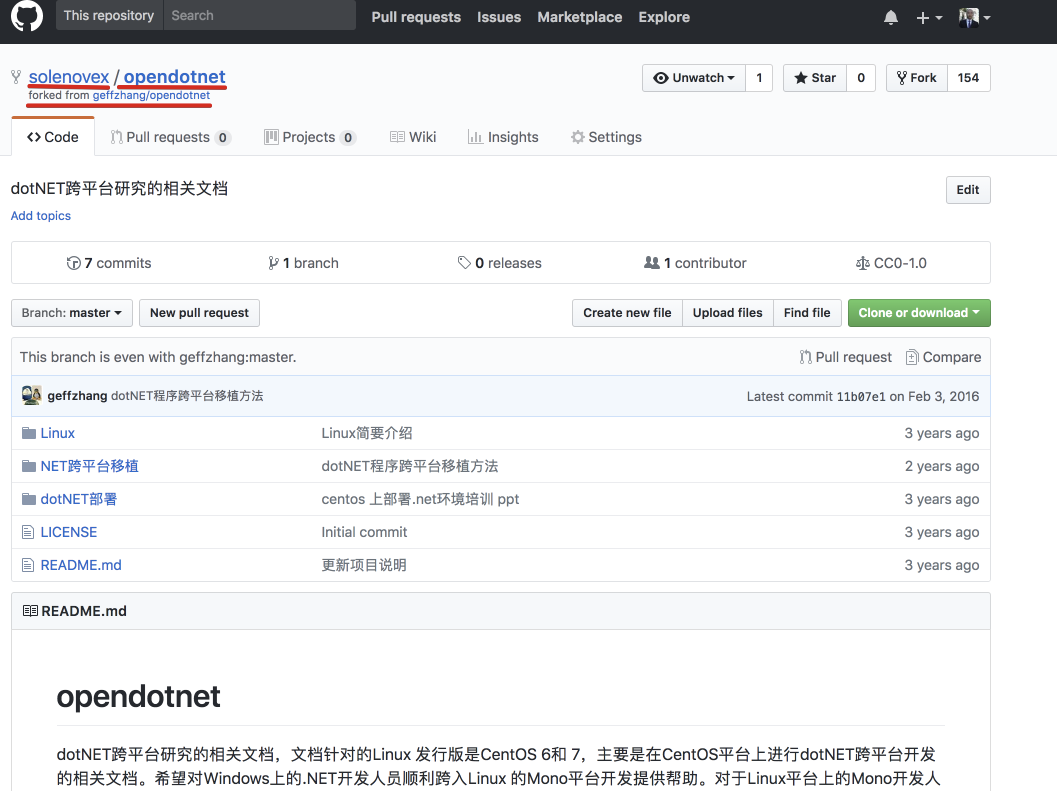Click the Wiki book icon
The width and height of the screenshot is (1057, 791).
point(397,137)
